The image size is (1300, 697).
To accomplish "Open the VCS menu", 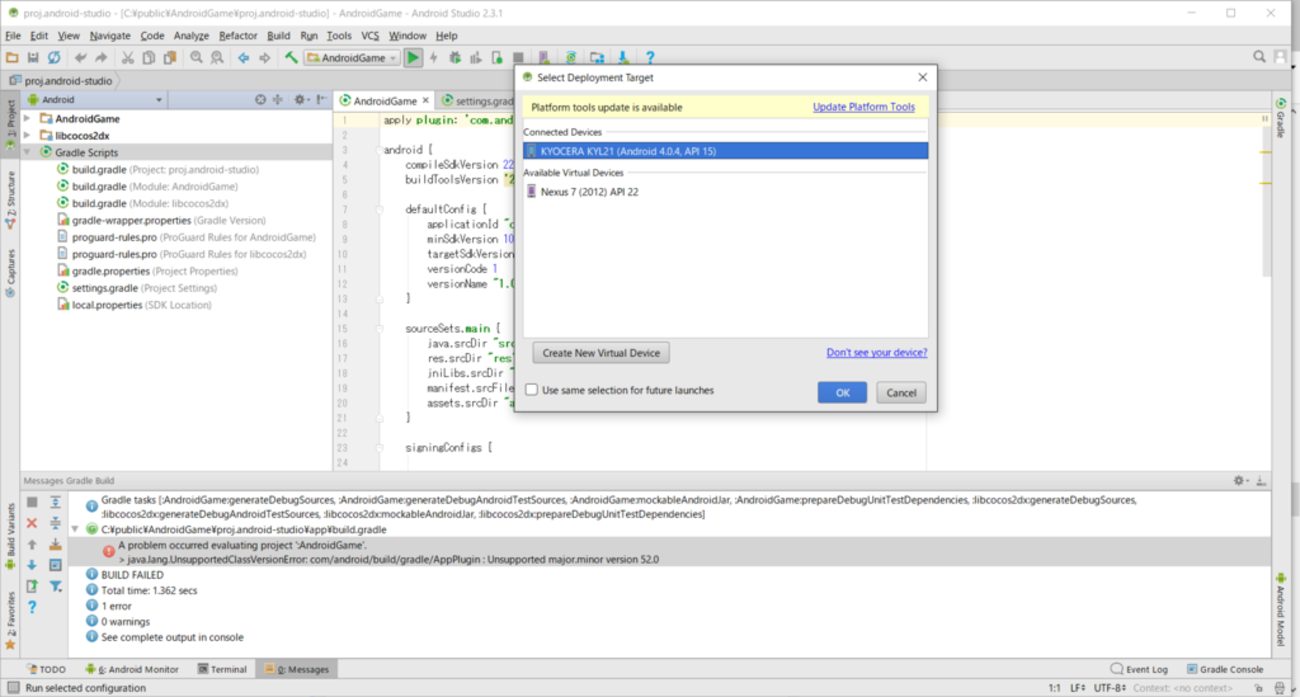I will pos(370,35).
